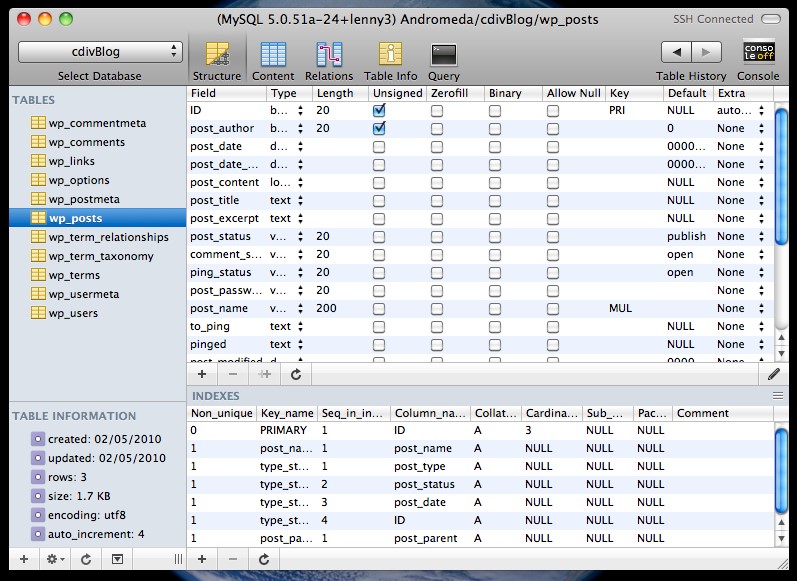Select the wp_commentmeta table

(x=98, y=123)
